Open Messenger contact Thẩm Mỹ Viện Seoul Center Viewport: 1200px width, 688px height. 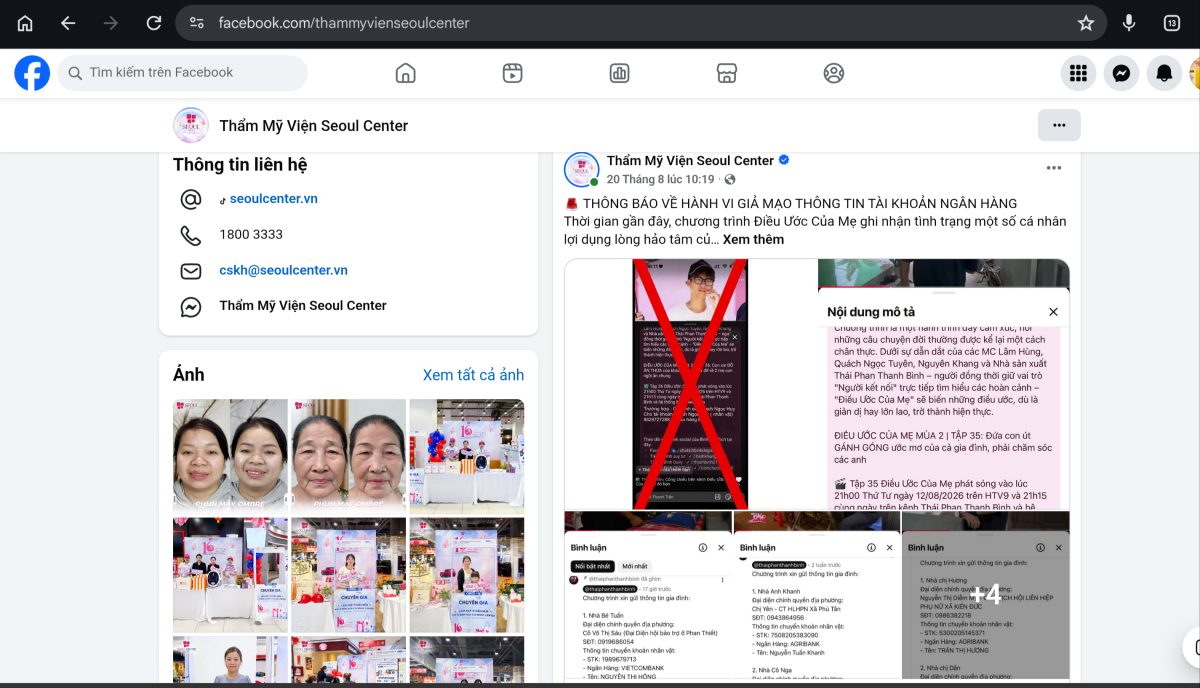pos(303,305)
